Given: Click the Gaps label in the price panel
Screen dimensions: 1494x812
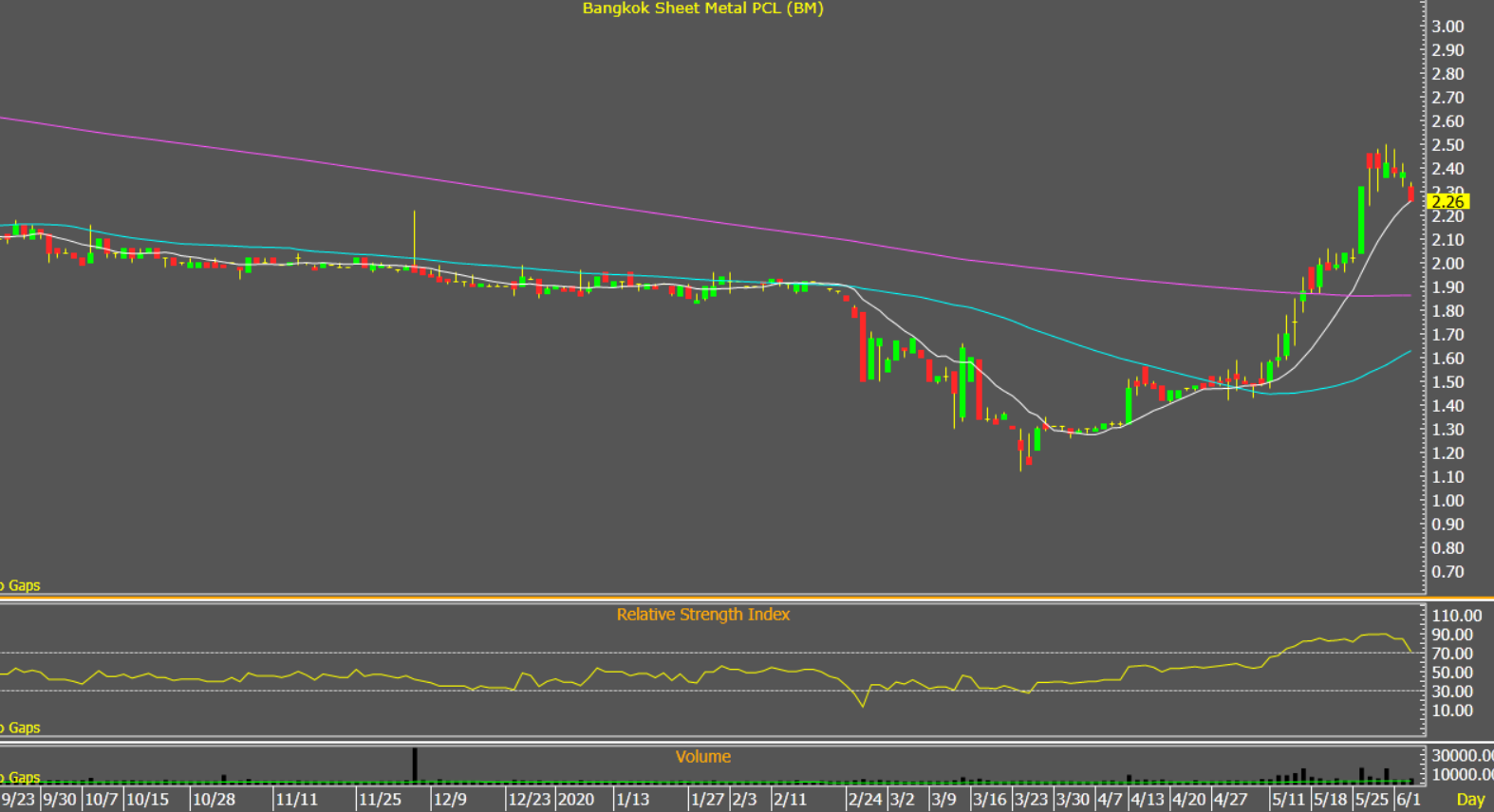Looking at the screenshot, I should 24,585.
